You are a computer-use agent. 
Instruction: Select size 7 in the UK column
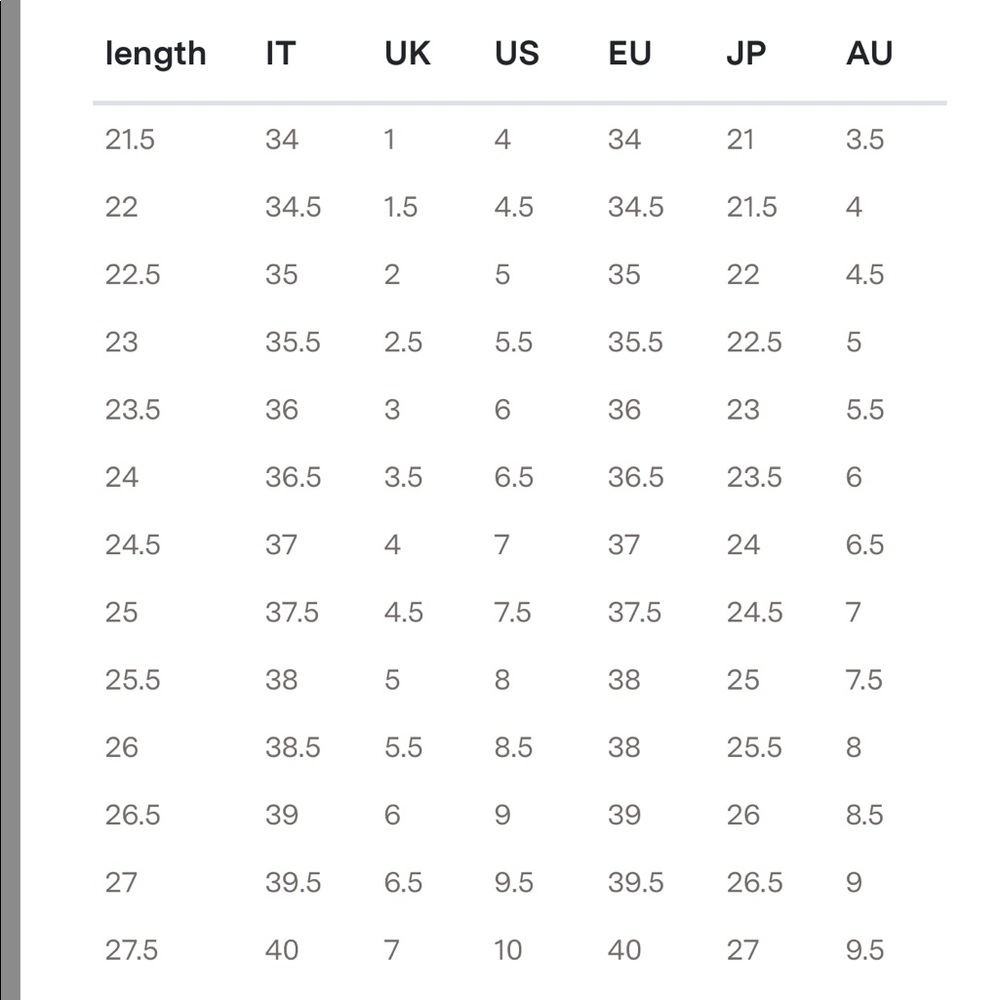click(391, 950)
